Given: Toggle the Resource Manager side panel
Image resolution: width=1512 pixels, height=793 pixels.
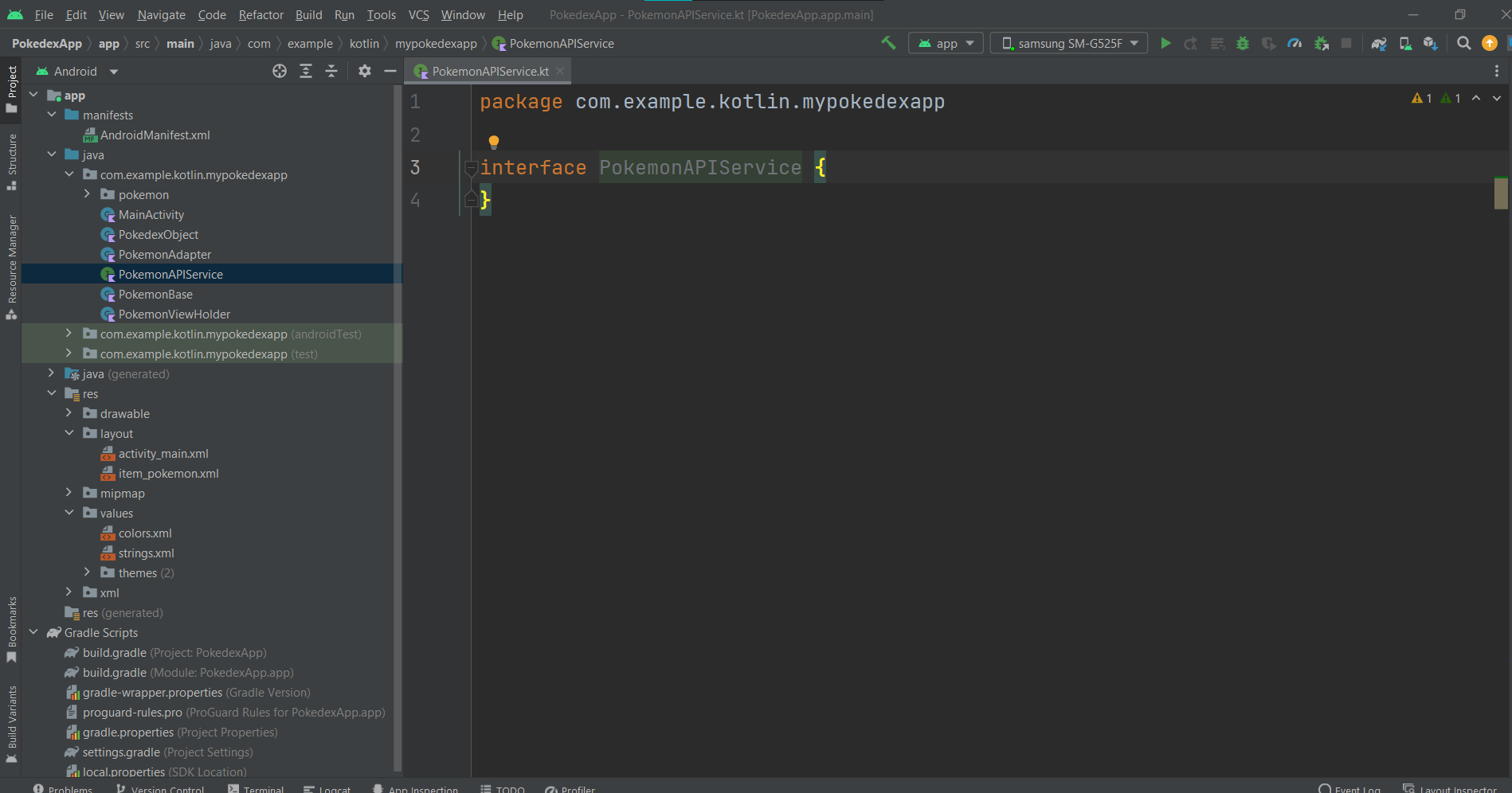Looking at the screenshot, I should click(11, 267).
